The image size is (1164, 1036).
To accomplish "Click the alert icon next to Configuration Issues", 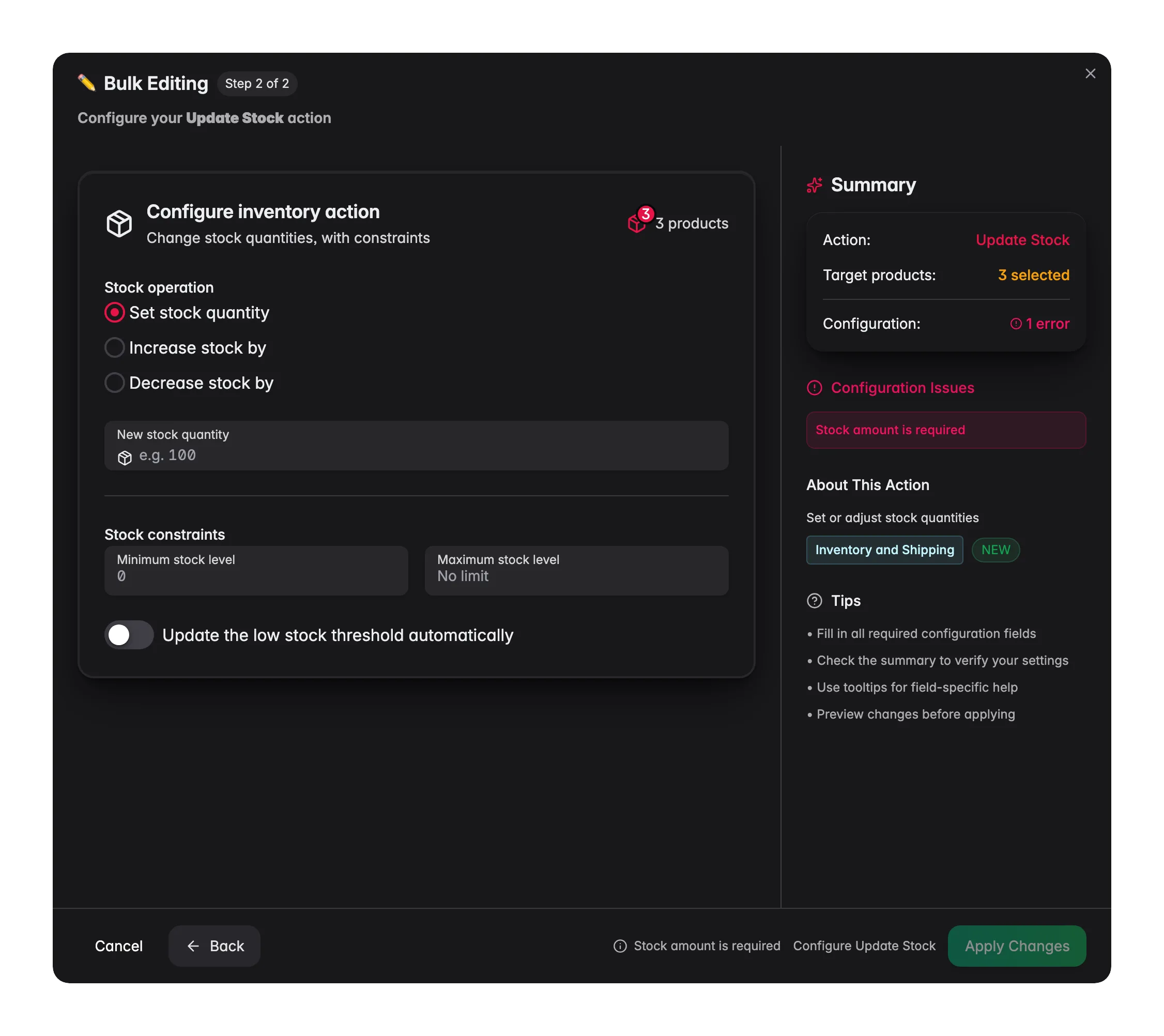I will tap(815, 388).
